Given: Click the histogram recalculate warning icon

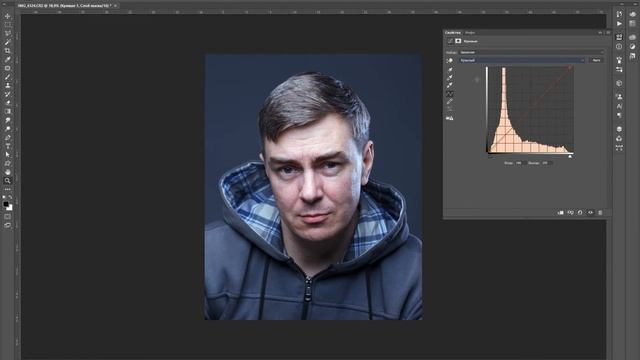Looking at the screenshot, I should coord(450,118).
